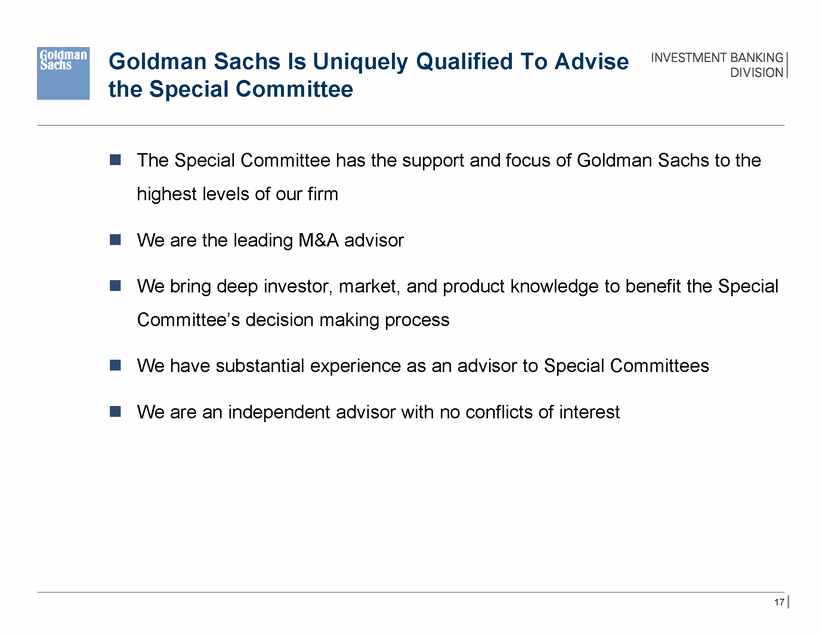Click the bullet beside independent advisor
822x635 pixels.
tap(115, 411)
